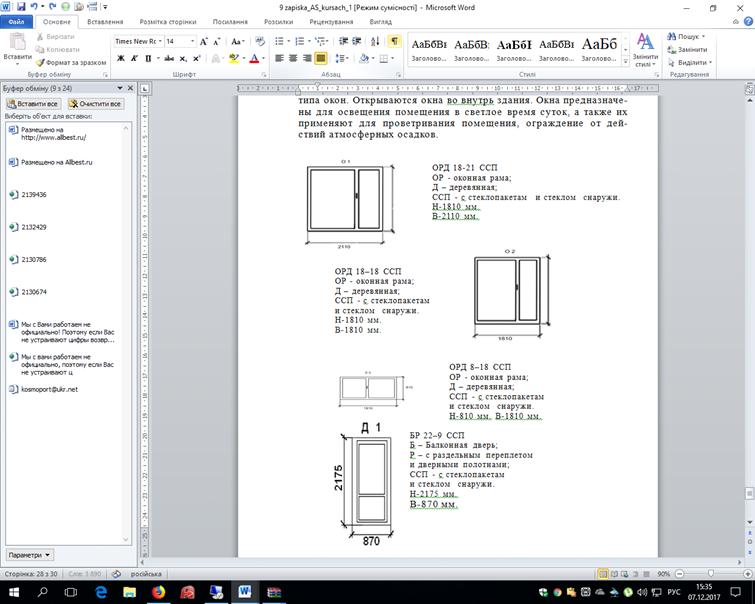The width and height of the screenshot is (755, 604).
Task: Click the Вставити paste icon in the ribbon
Action: tap(17, 47)
